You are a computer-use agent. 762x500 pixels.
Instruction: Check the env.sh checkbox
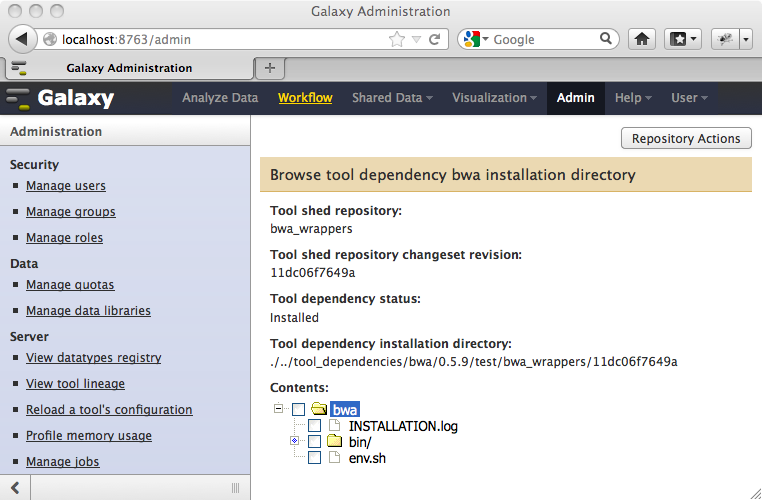pos(314,458)
